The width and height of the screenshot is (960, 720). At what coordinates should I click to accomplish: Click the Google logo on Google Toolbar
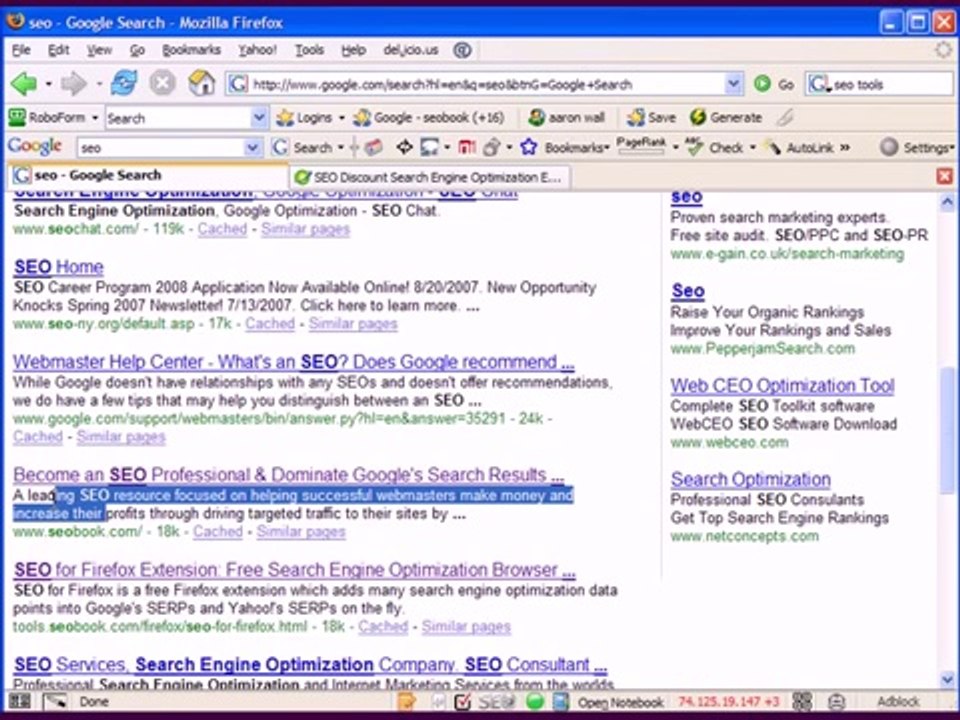35,146
